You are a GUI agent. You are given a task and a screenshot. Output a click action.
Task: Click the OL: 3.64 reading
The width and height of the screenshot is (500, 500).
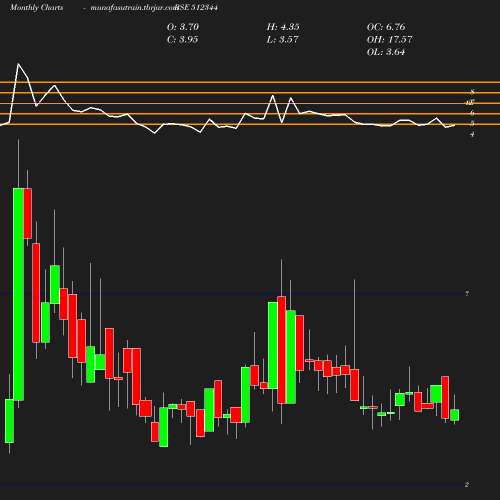[x=386, y=52]
